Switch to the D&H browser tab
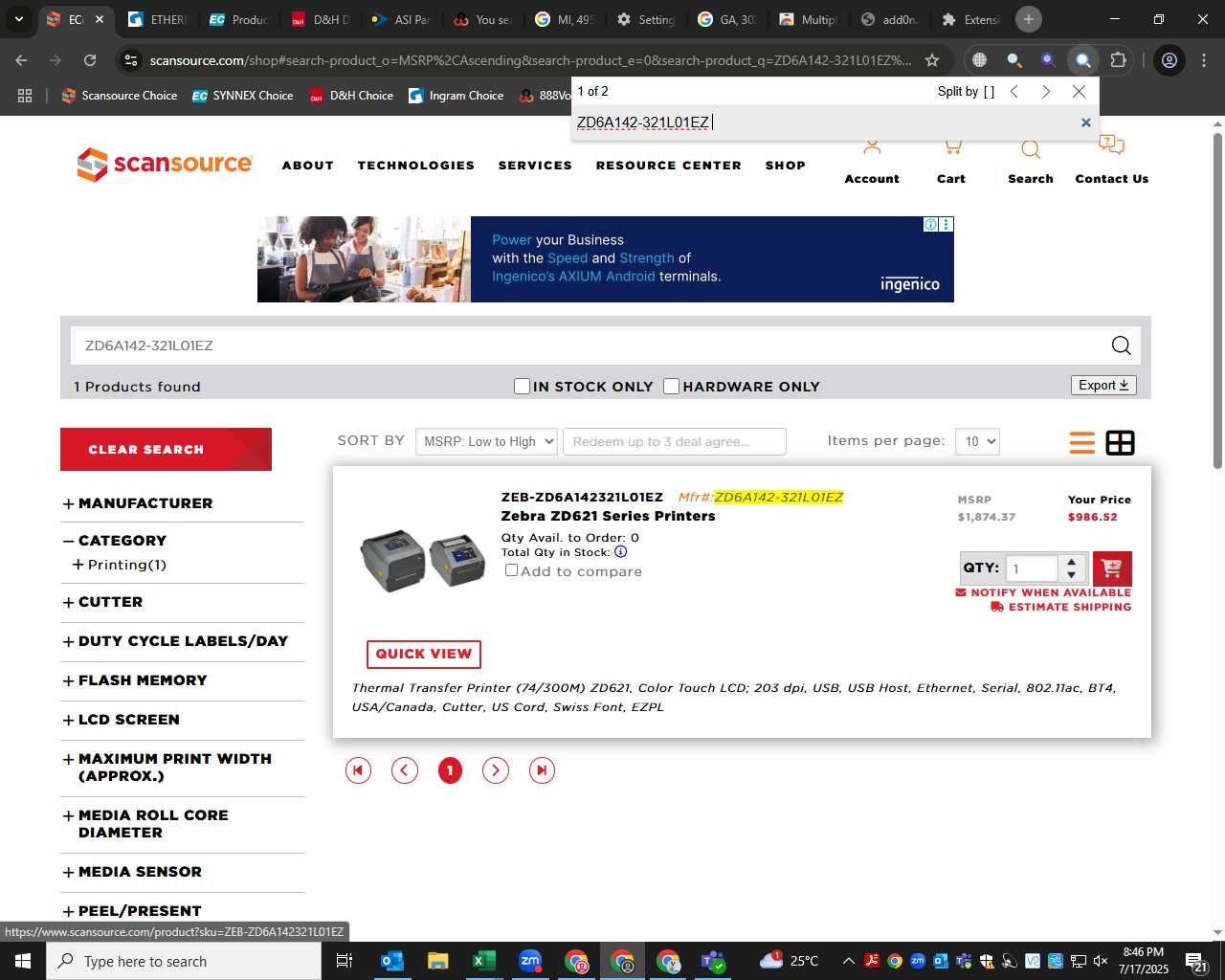This screenshot has height=980, width=1225. point(321,19)
